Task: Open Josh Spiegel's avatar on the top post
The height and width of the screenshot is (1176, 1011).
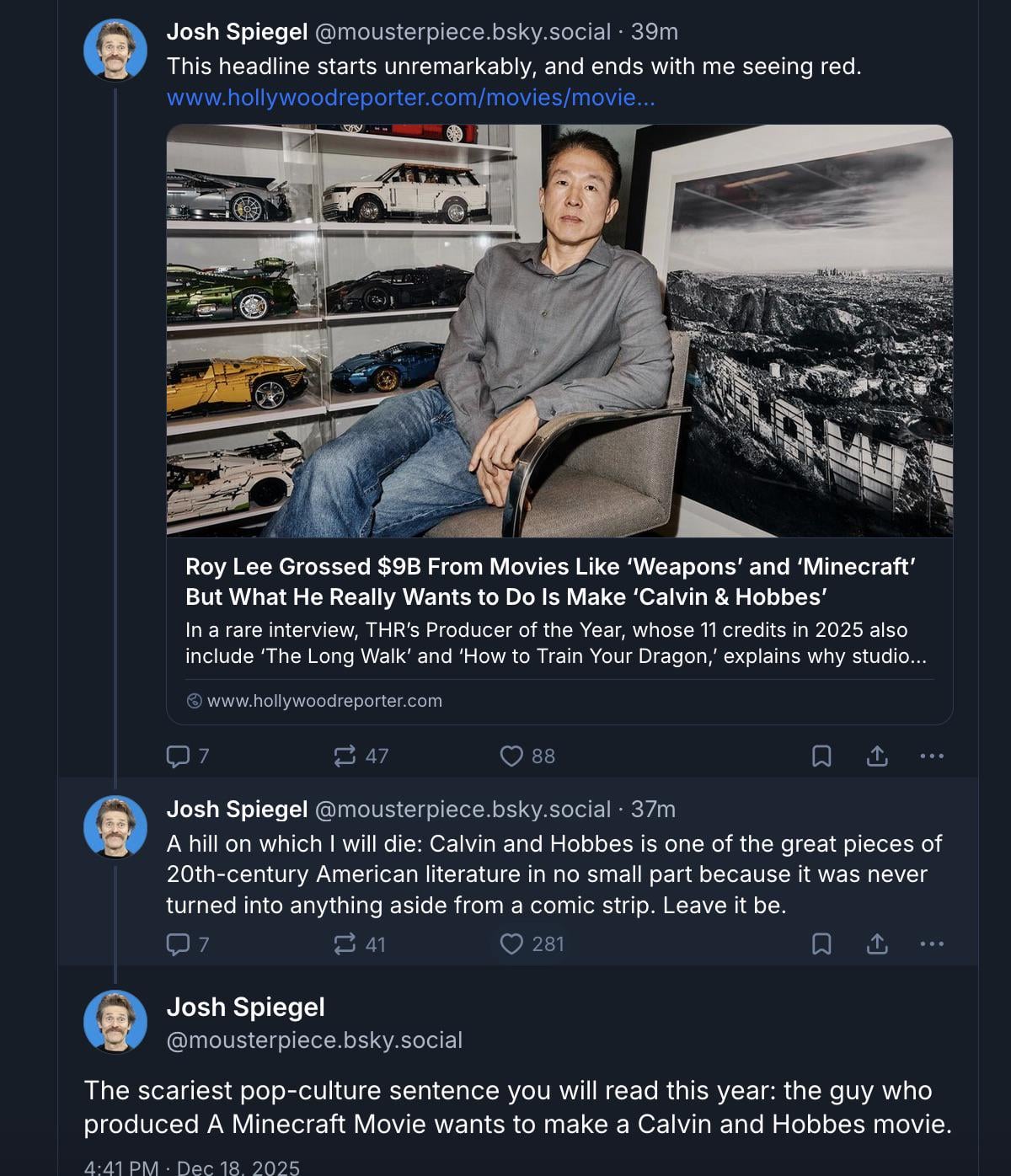Action: coord(115,50)
